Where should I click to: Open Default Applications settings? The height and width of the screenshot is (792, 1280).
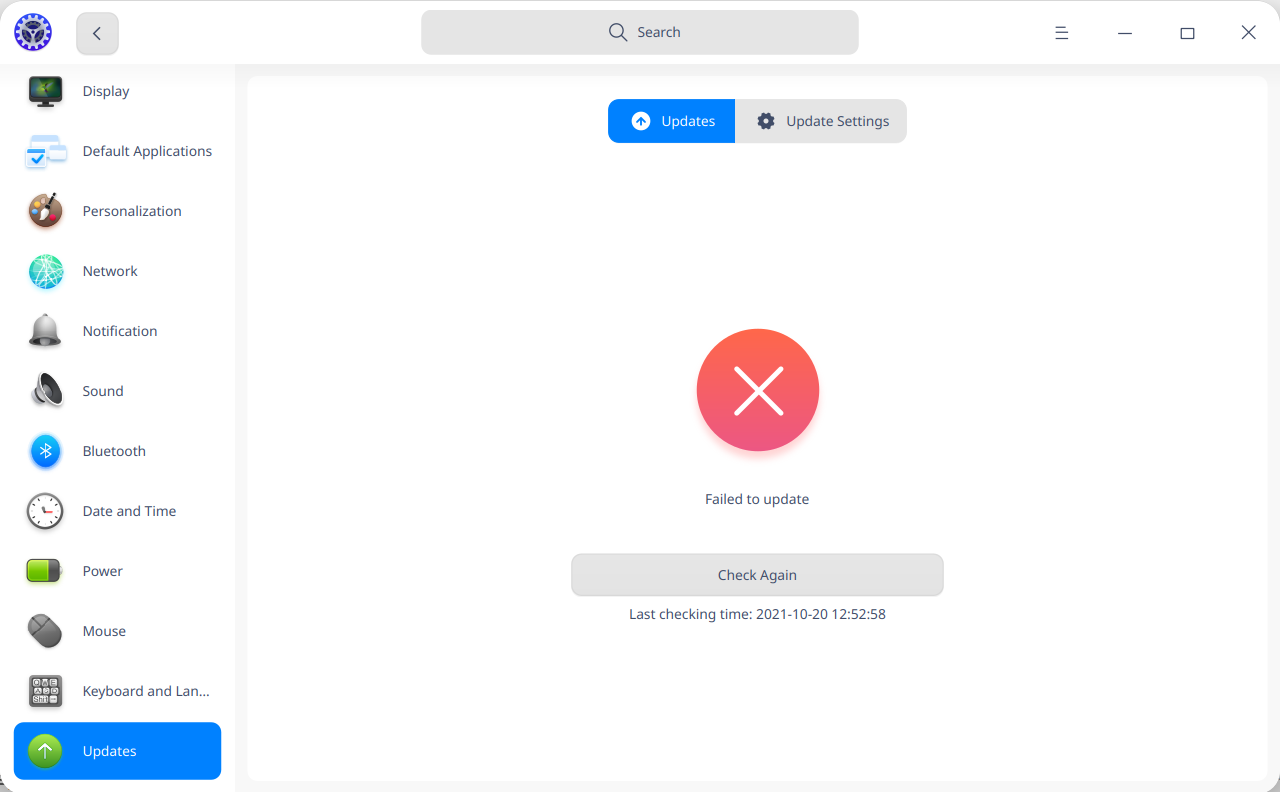tap(117, 151)
